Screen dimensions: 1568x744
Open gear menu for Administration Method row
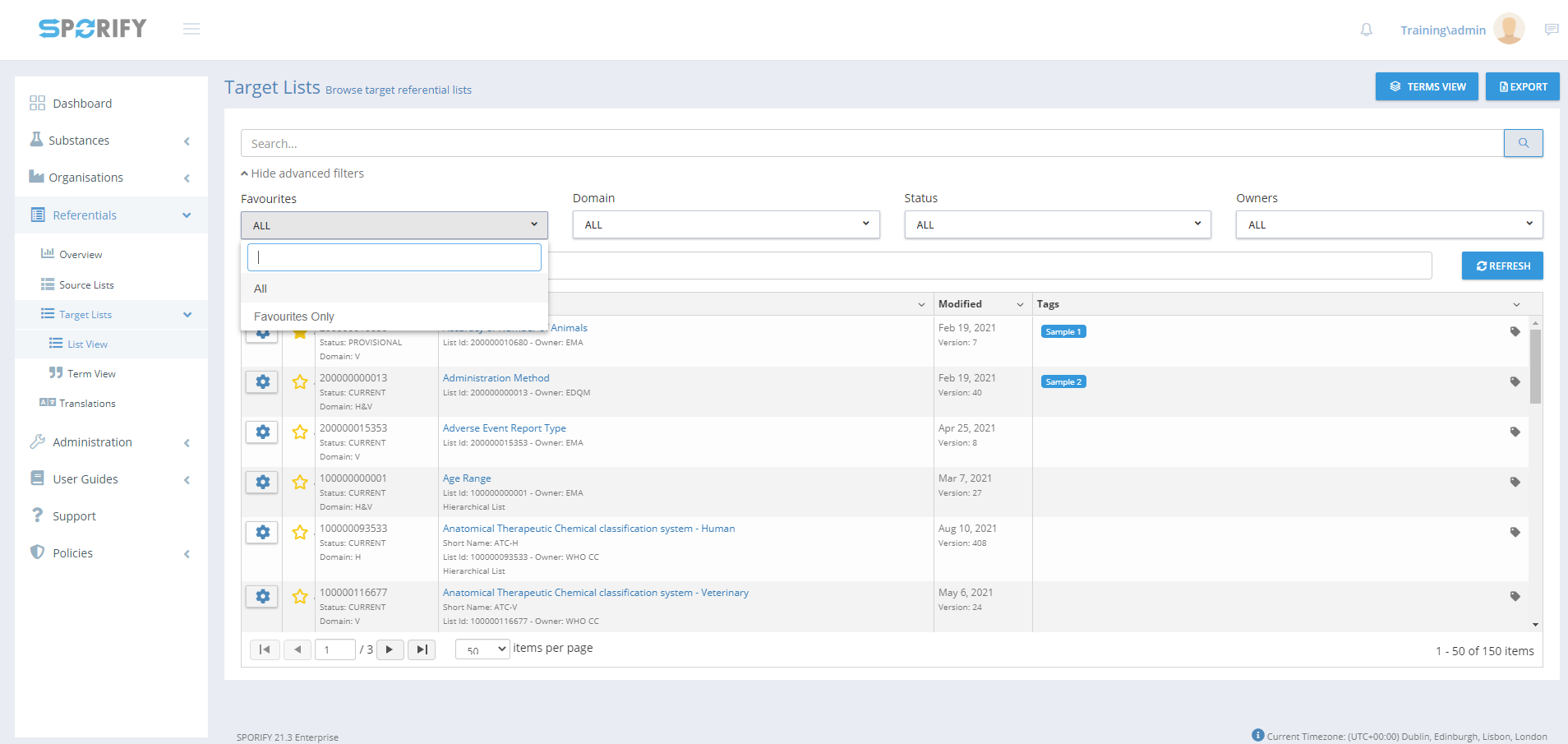(x=262, y=382)
